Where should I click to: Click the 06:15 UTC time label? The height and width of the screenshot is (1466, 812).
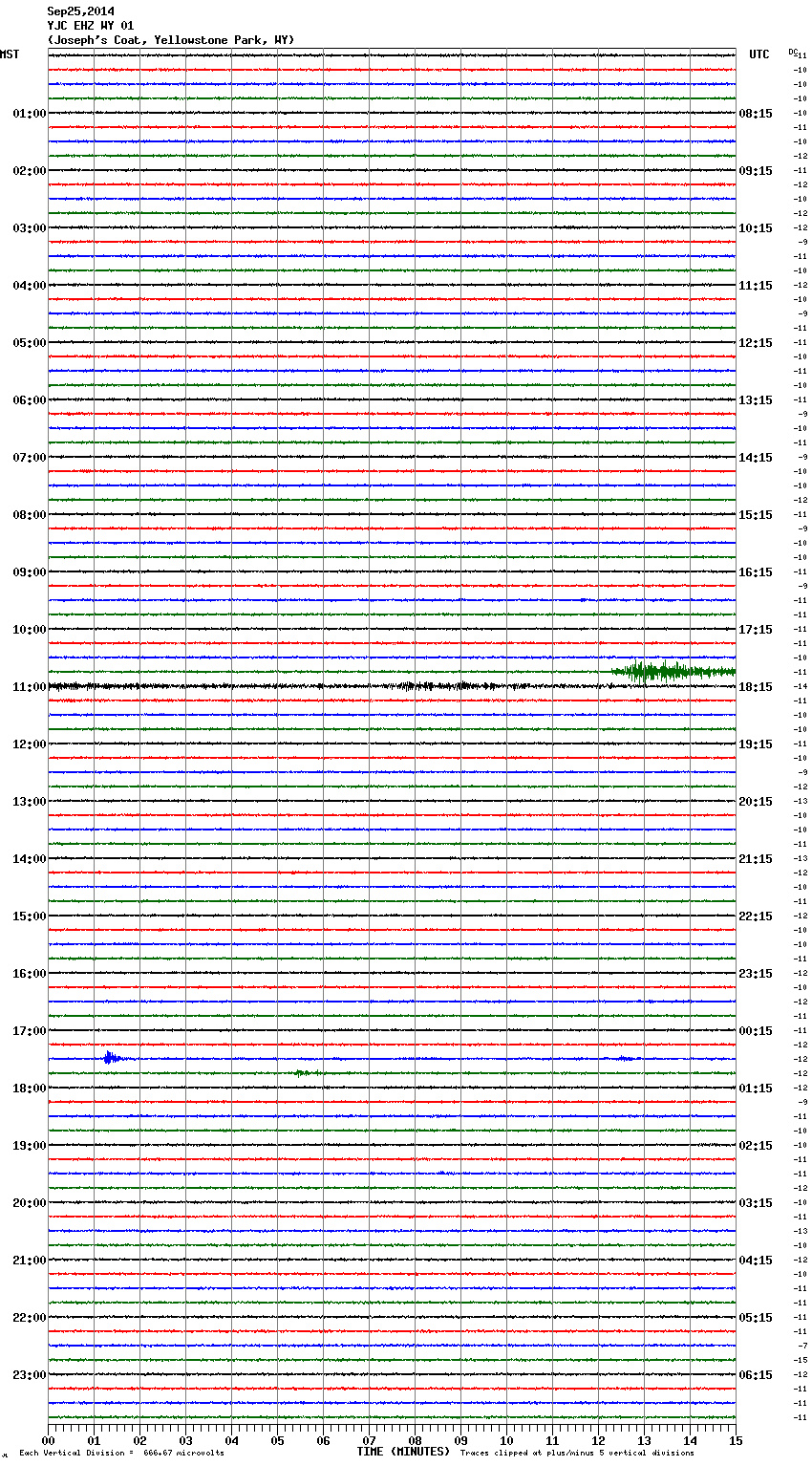756,1375
